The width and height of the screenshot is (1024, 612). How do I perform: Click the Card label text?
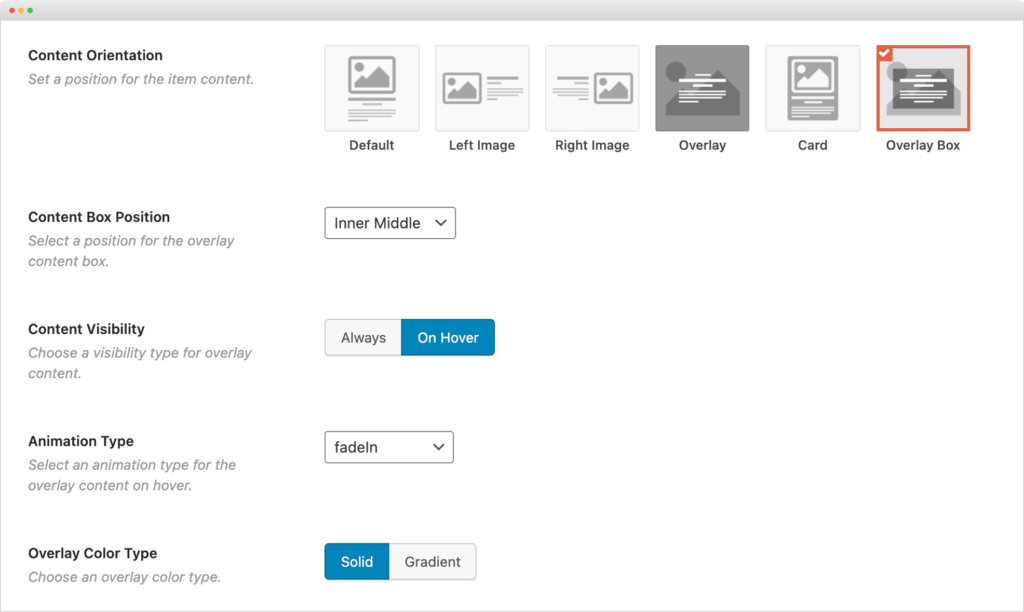point(812,146)
